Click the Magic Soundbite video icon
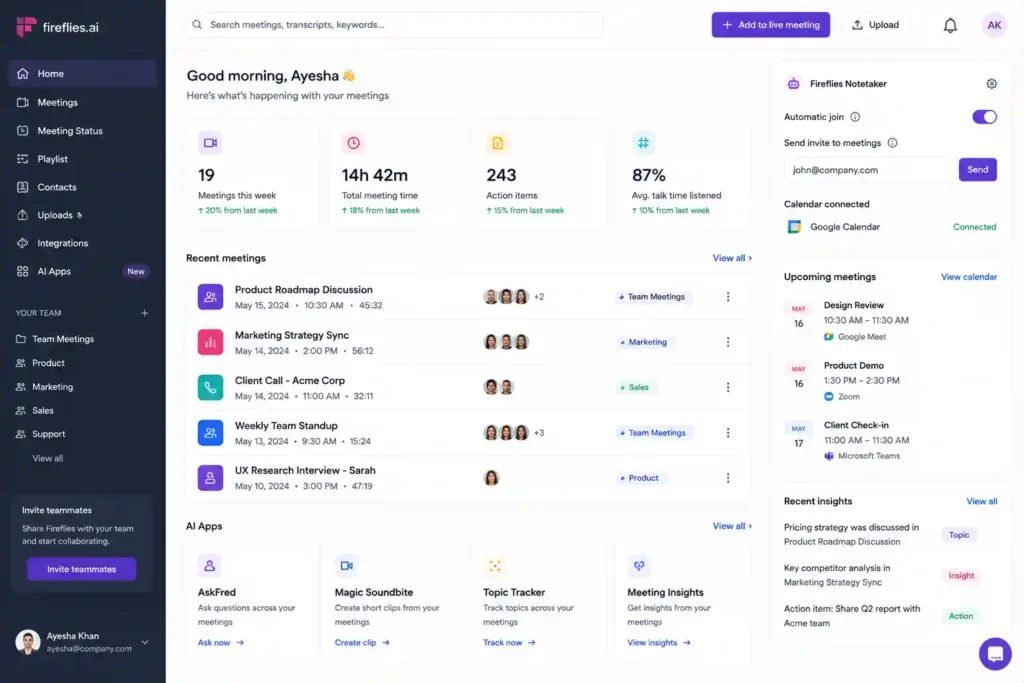This screenshot has height=683, width=1024. [x=347, y=565]
